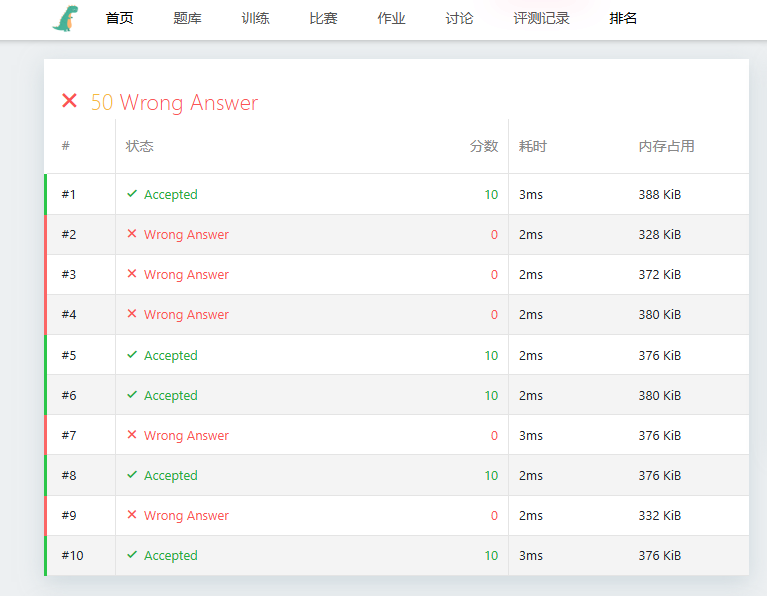Select the Wrong Answer status of test #3
Image resolution: width=767 pixels, height=596 pixels.
point(186,274)
